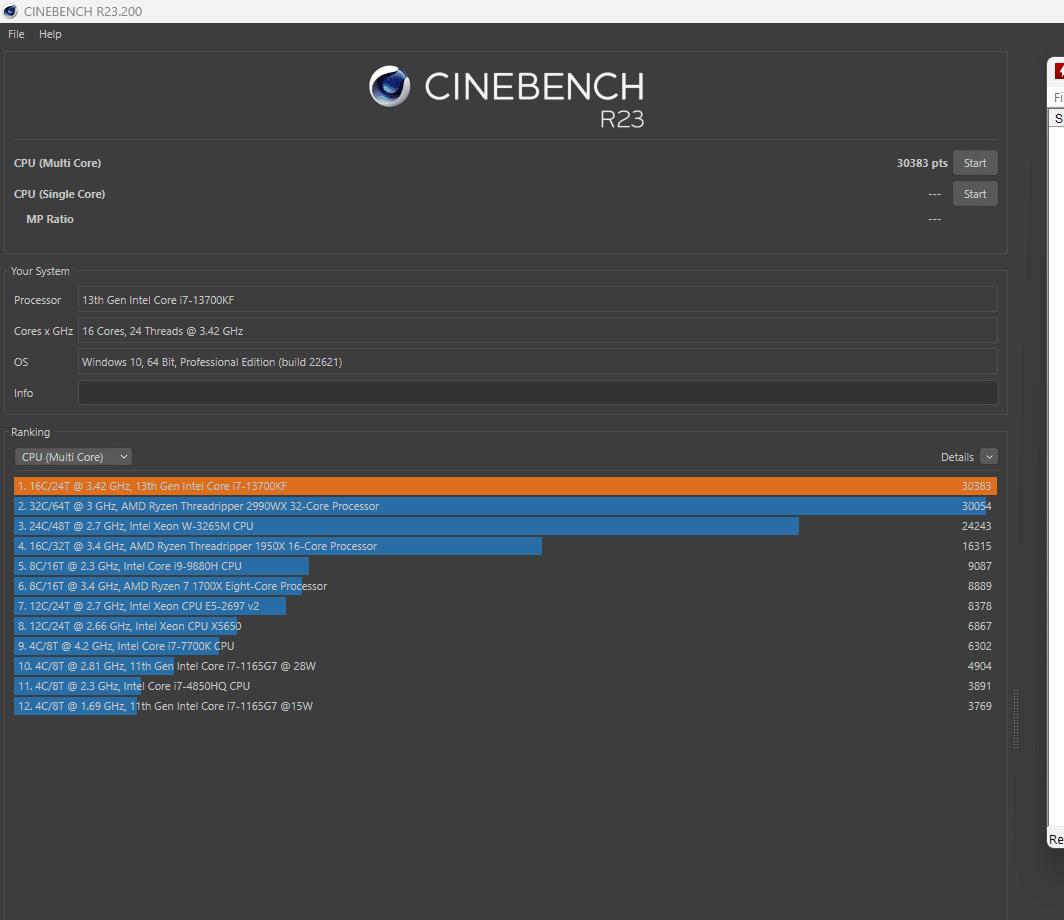1064x920 pixels.
Task: Click the 30054 score value
Action: 976,506
